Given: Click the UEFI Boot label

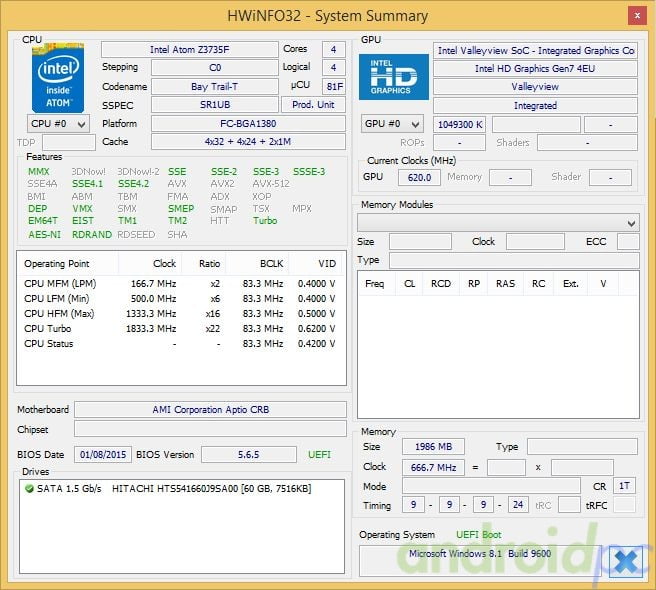Looking at the screenshot, I should pos(479,534).
